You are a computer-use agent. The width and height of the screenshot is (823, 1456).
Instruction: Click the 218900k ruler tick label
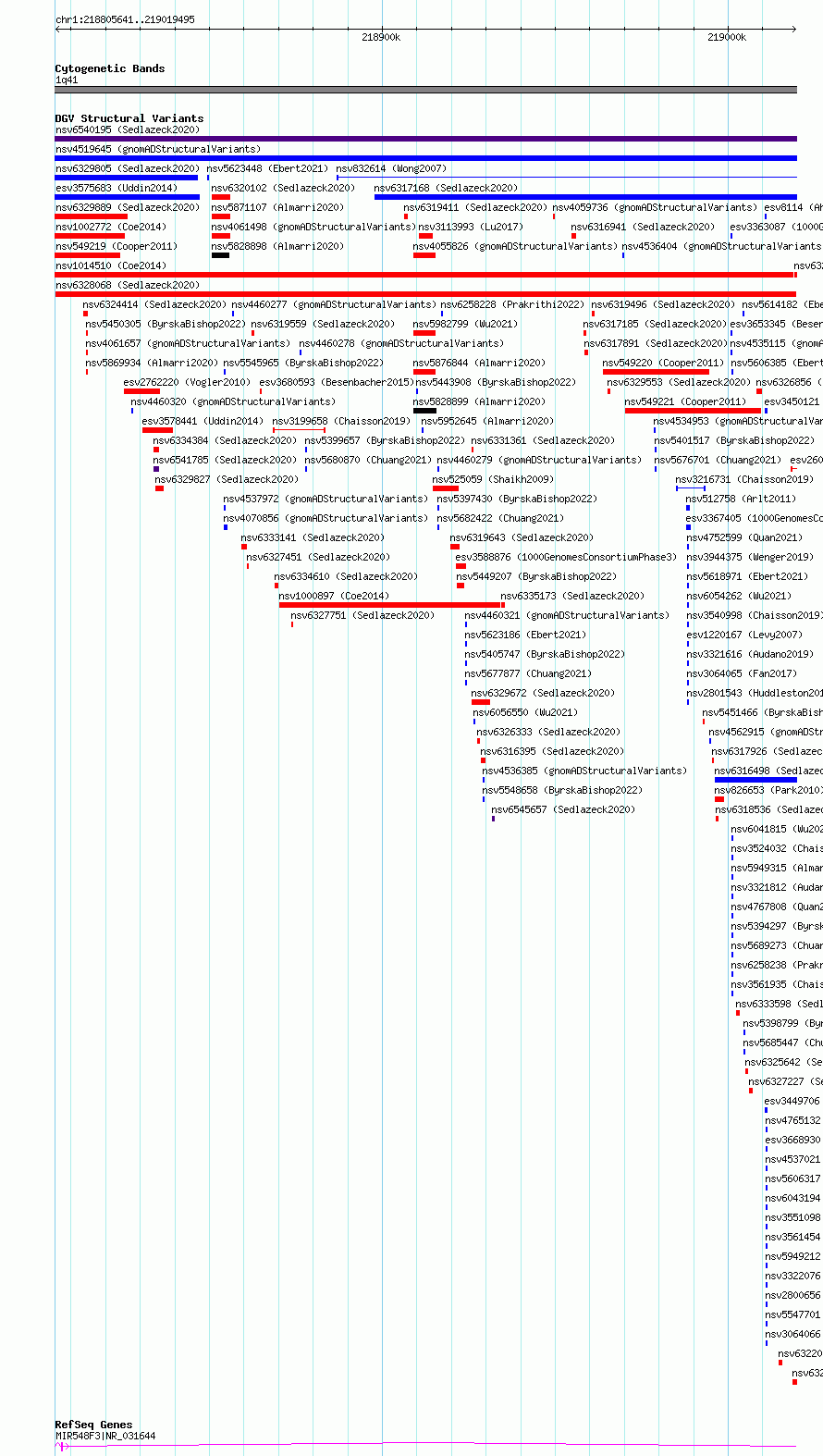pos(381,37)
